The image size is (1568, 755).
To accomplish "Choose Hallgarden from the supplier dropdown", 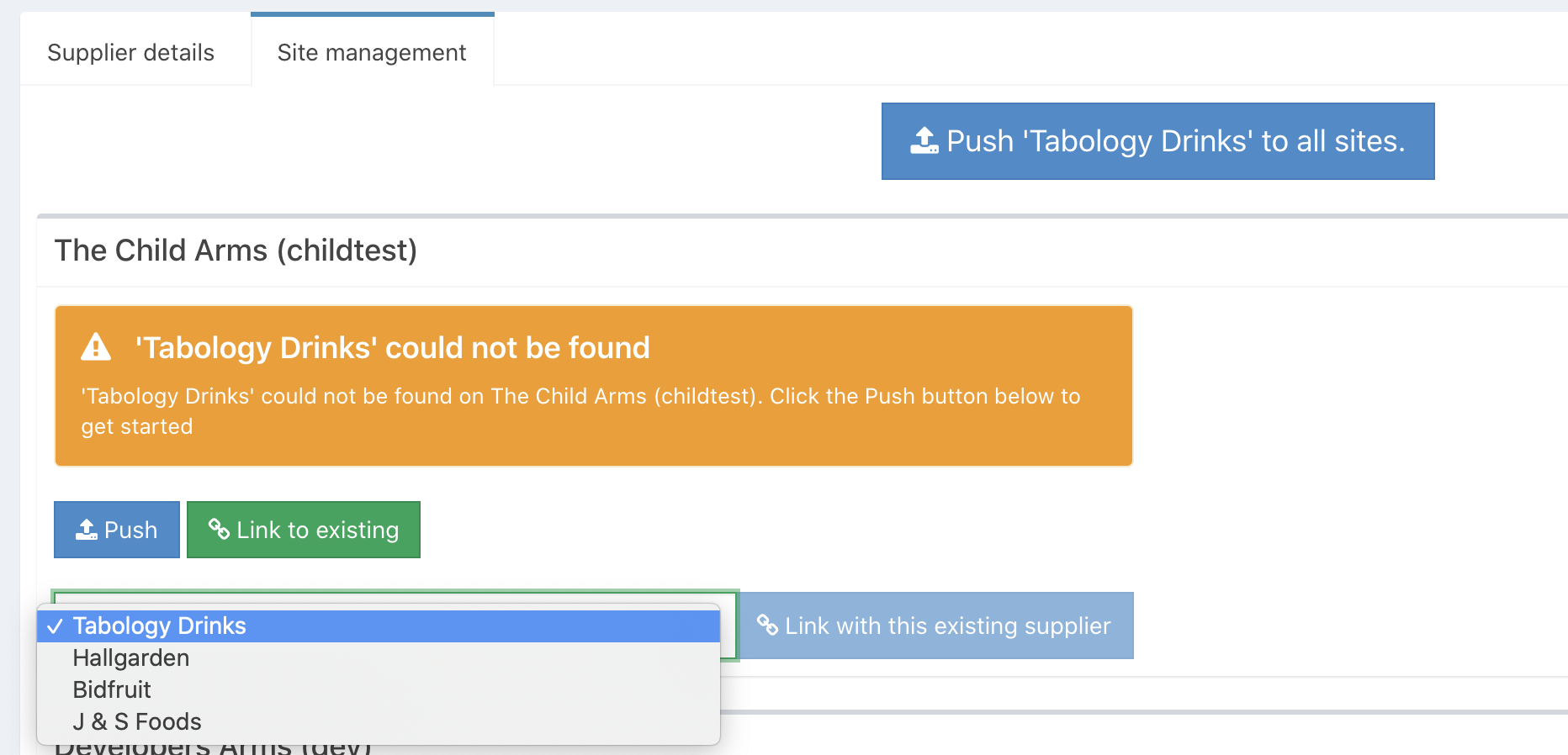I will tap(131, 658).
